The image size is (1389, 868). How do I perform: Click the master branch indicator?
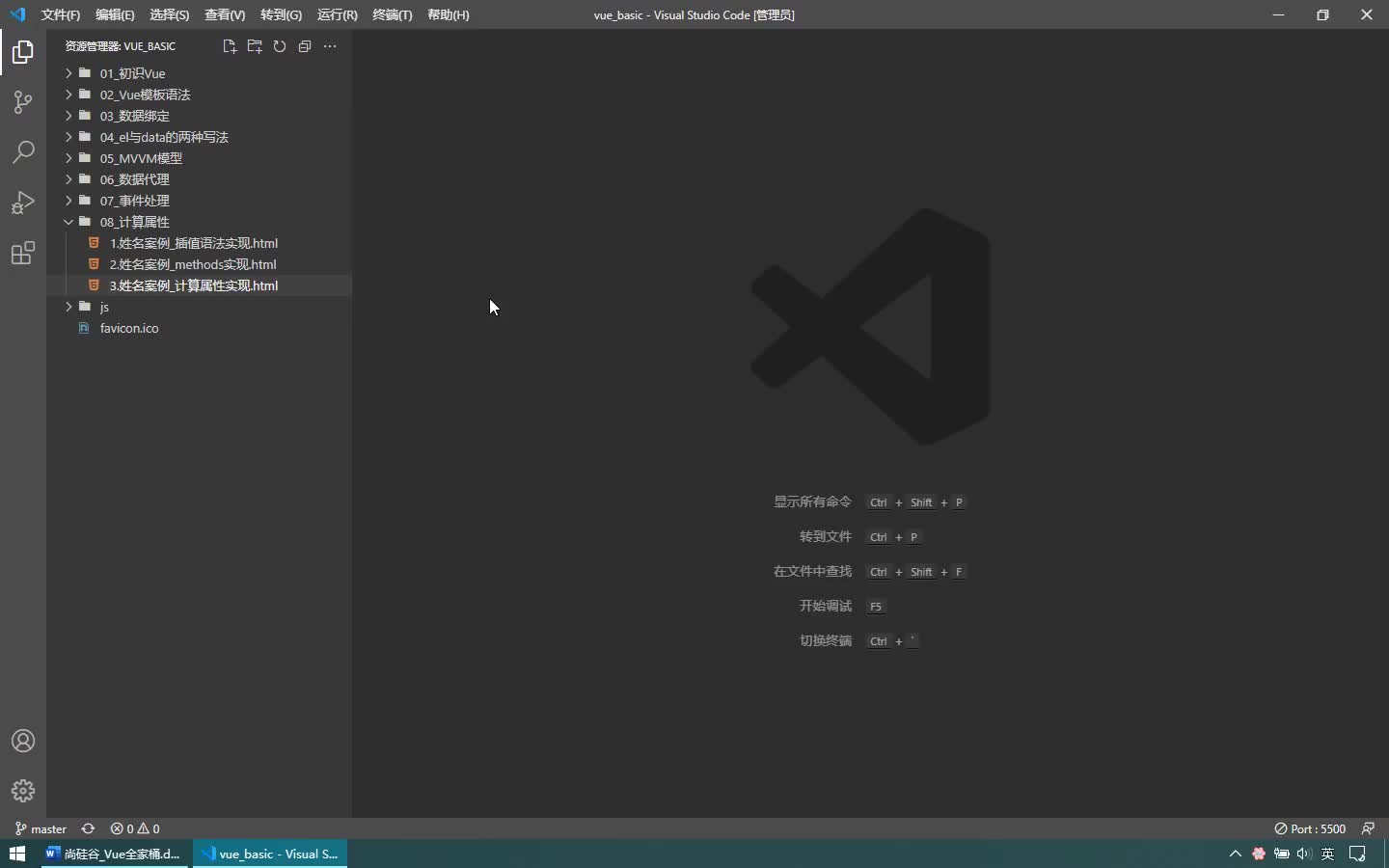point(41,828)
